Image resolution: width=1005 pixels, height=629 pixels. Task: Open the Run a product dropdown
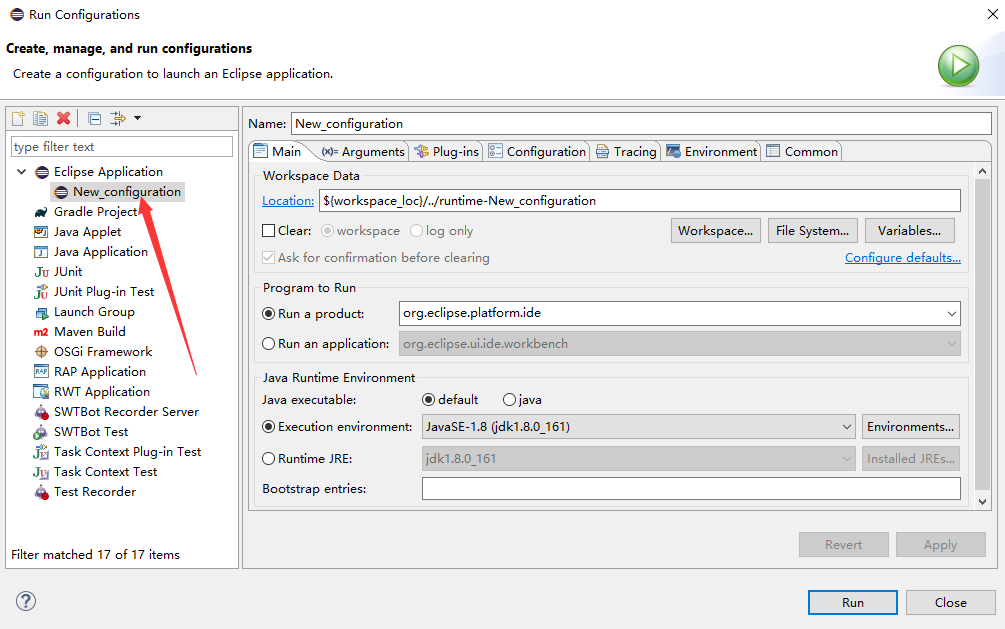(952, 314)
